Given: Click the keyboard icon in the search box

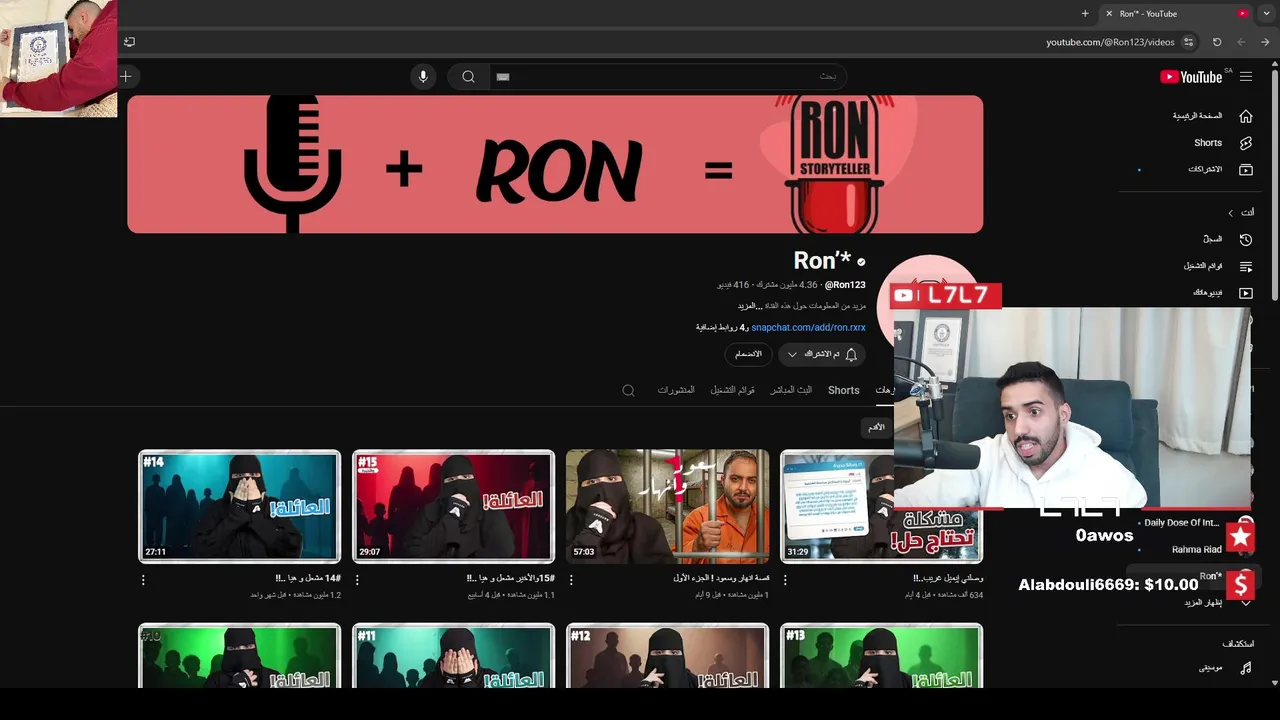Looking at the screenshot, I should tap(503, 77).
